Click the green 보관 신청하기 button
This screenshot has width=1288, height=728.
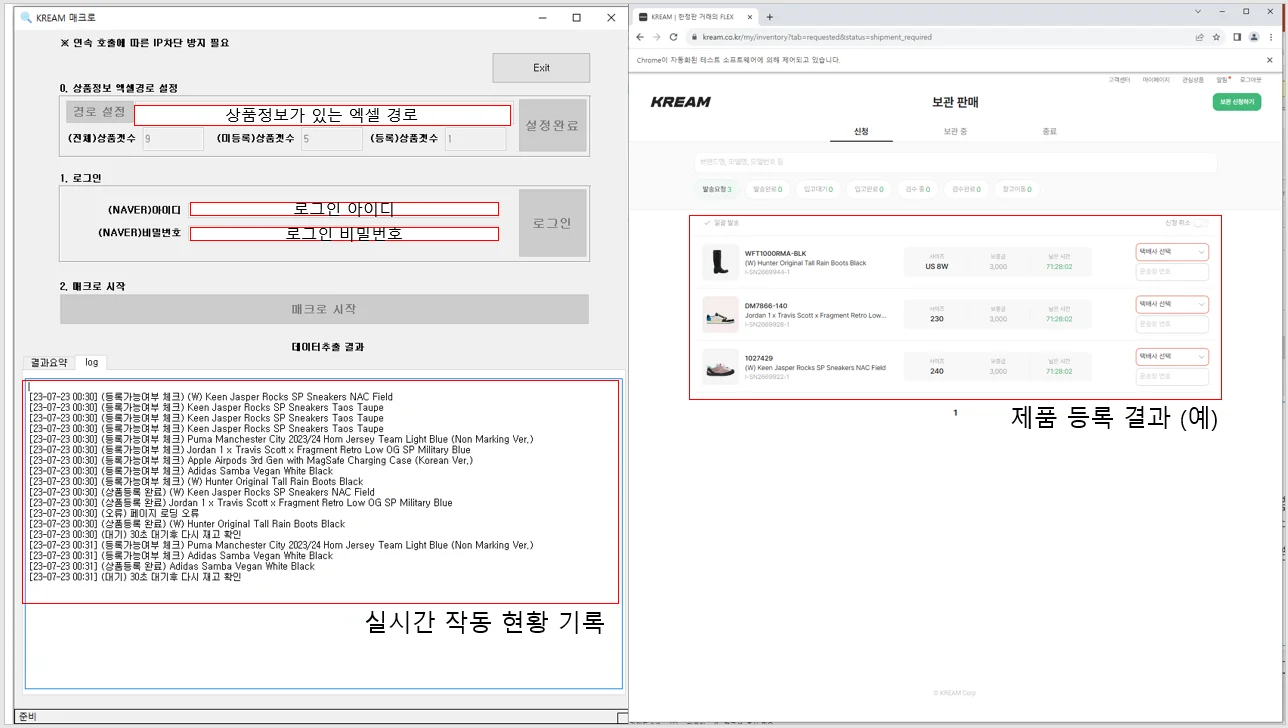tap(1236, 102)
